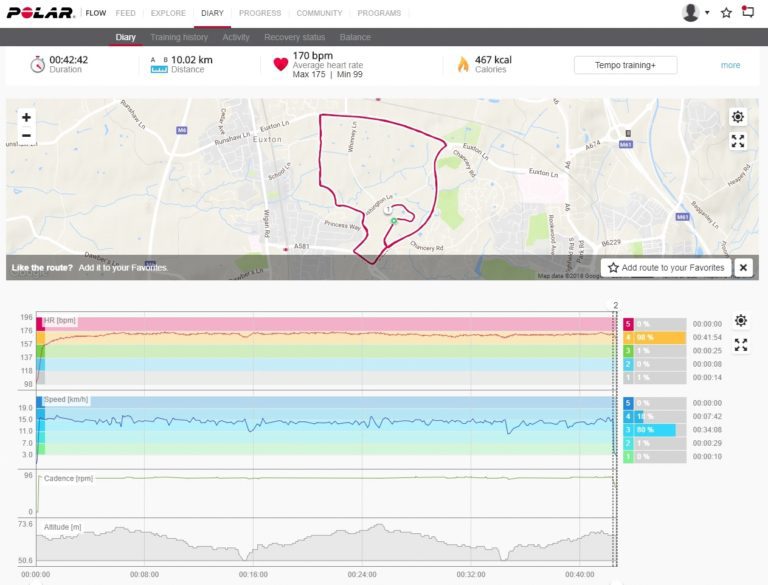Click the route start marker on map
The image size is (768, 585).
(394, 221)
